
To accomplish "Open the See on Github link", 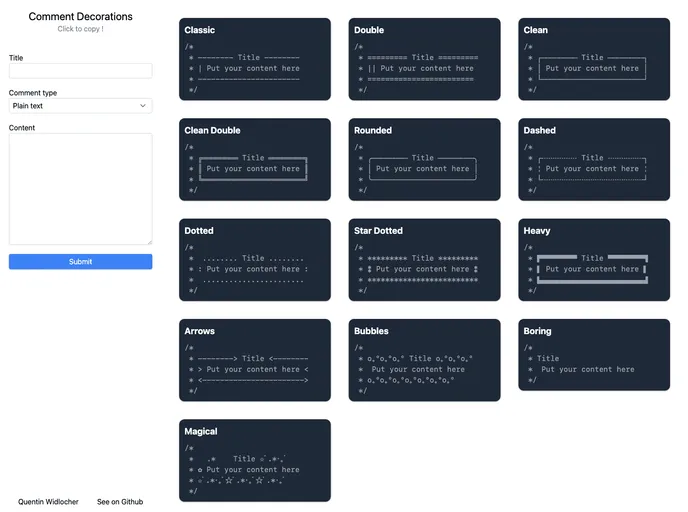I will click(x=120, y=501).
